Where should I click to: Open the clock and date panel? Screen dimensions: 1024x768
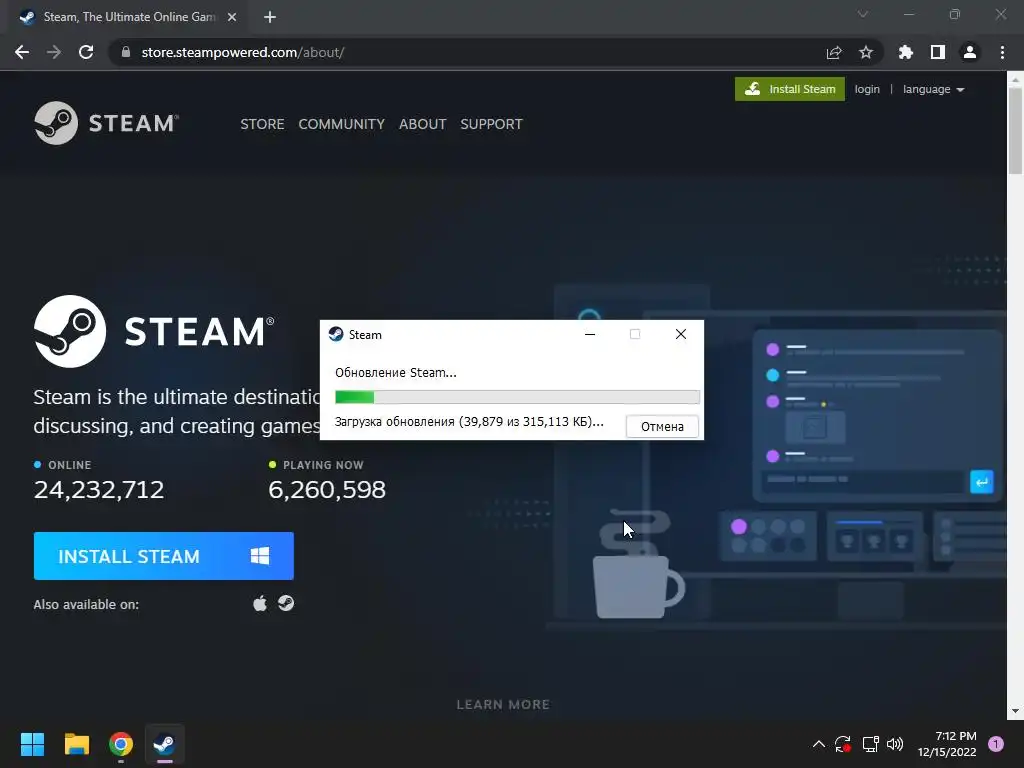click(x=947, y=744)
